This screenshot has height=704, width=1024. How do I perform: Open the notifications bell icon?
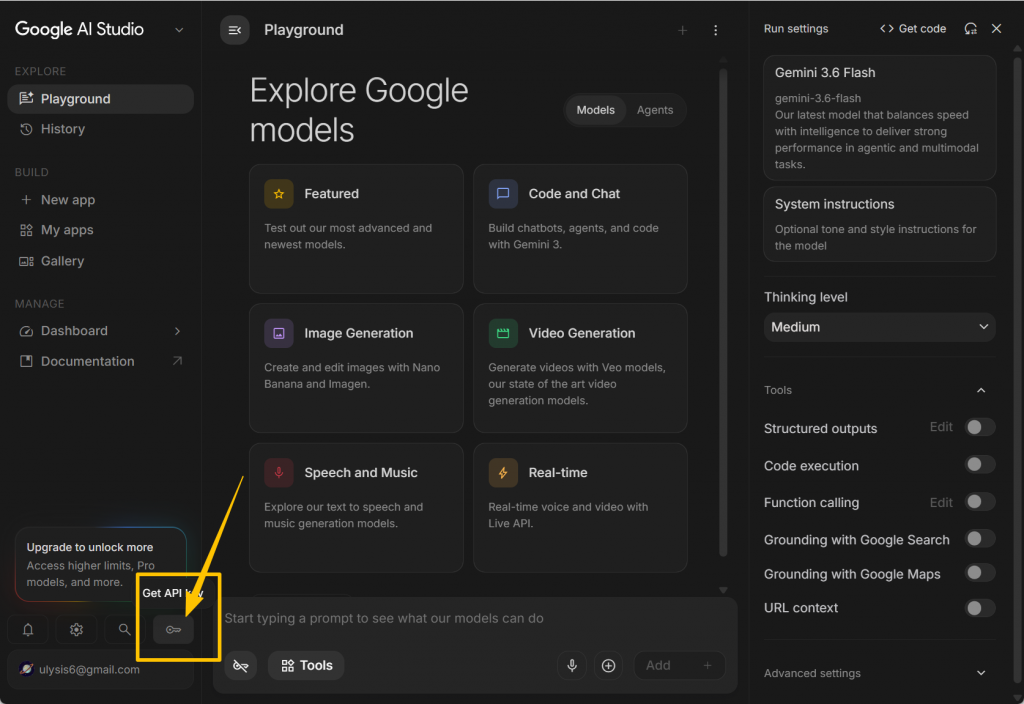28,630
